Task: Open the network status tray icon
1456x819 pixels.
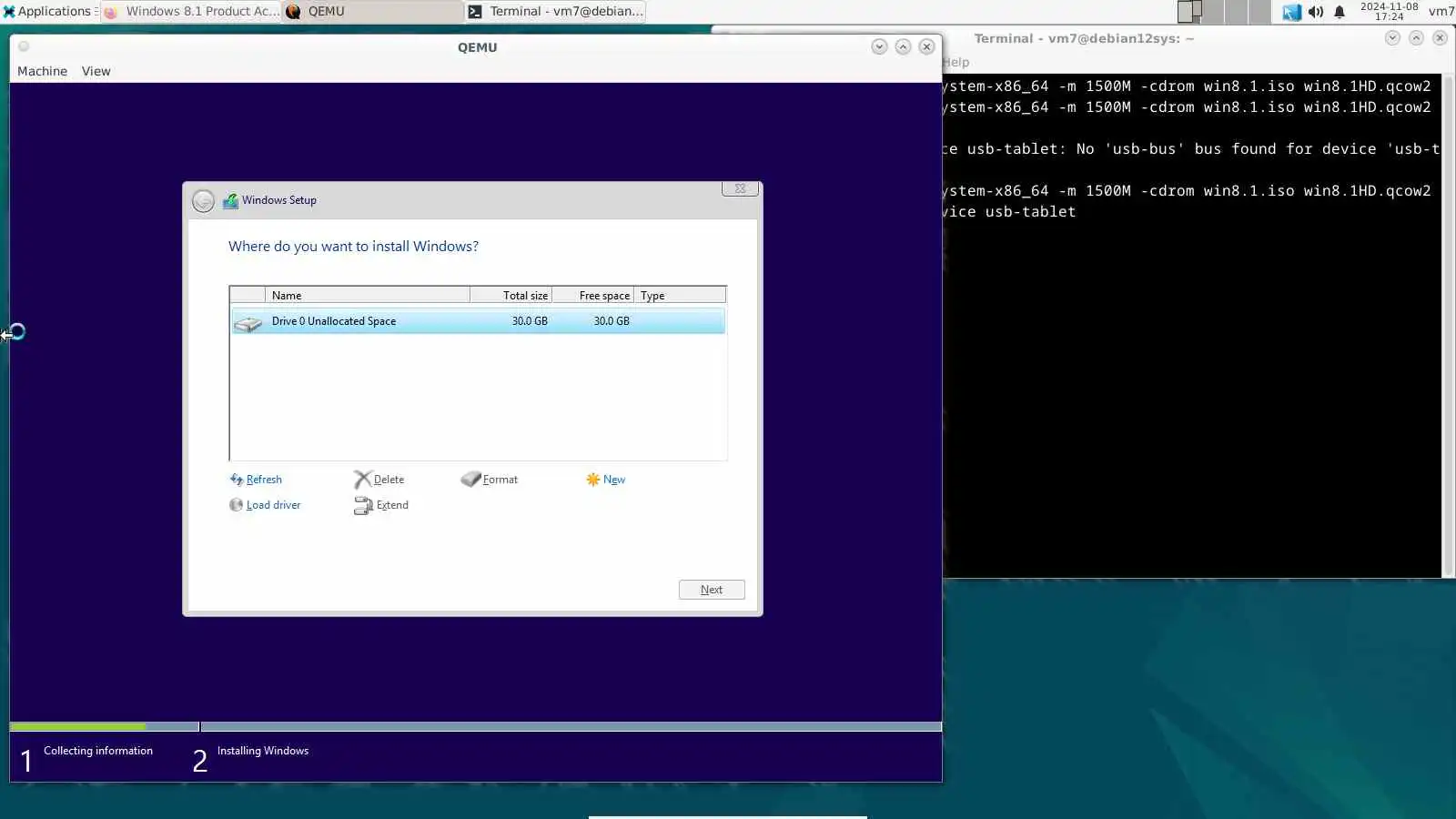Action: tap(1291, 12)
